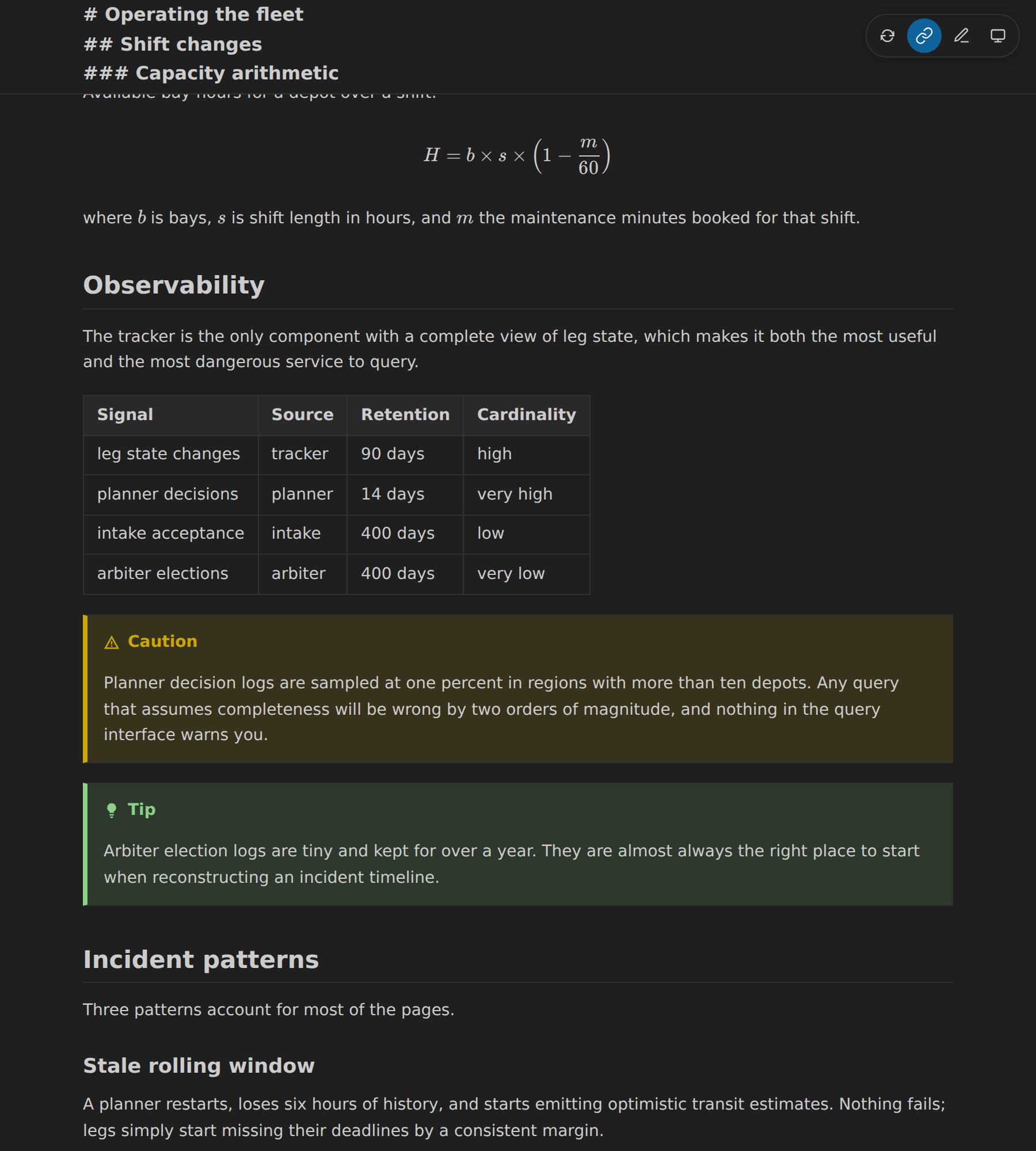Image resolution: width=1036 pixels, height=1151 pixels.
Task: Click the pencil edit icon
Action: [x=961, y=36]
